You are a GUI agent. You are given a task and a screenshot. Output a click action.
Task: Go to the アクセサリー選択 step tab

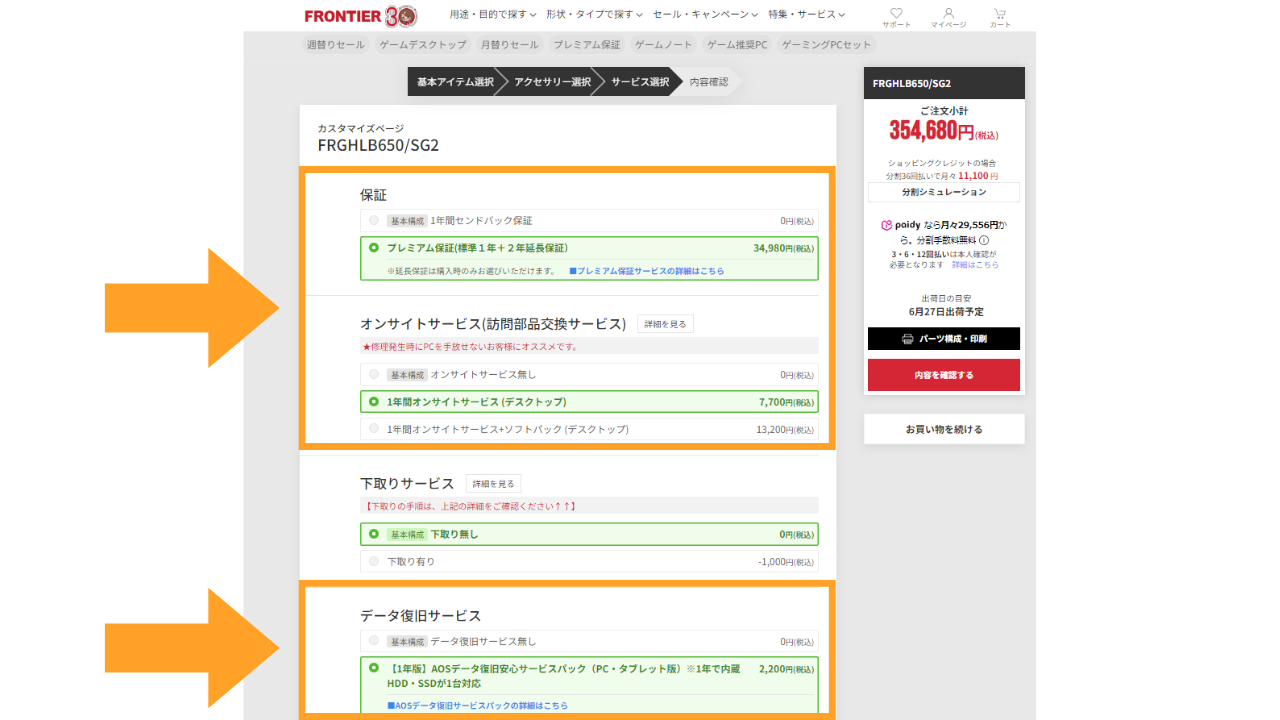[552, 82]
